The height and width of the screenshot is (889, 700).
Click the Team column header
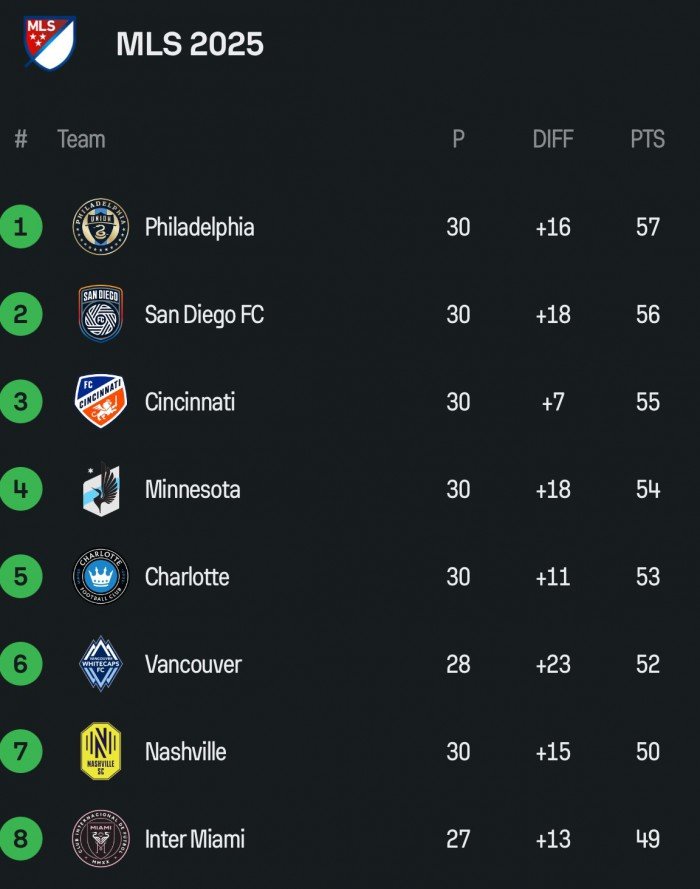tap(81, 139)
